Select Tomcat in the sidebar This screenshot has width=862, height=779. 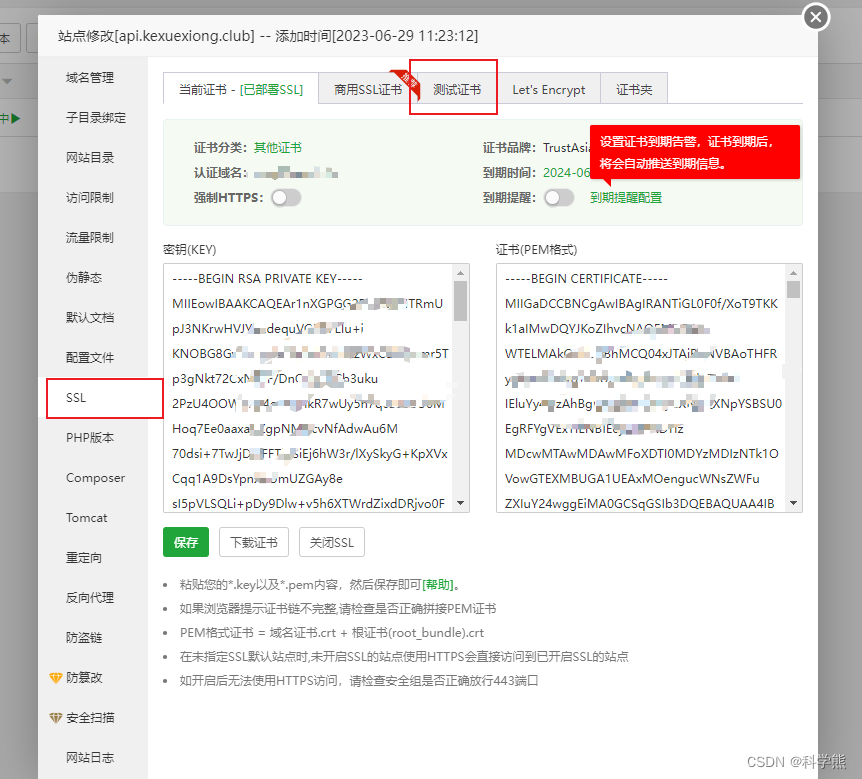pos(86,518)
